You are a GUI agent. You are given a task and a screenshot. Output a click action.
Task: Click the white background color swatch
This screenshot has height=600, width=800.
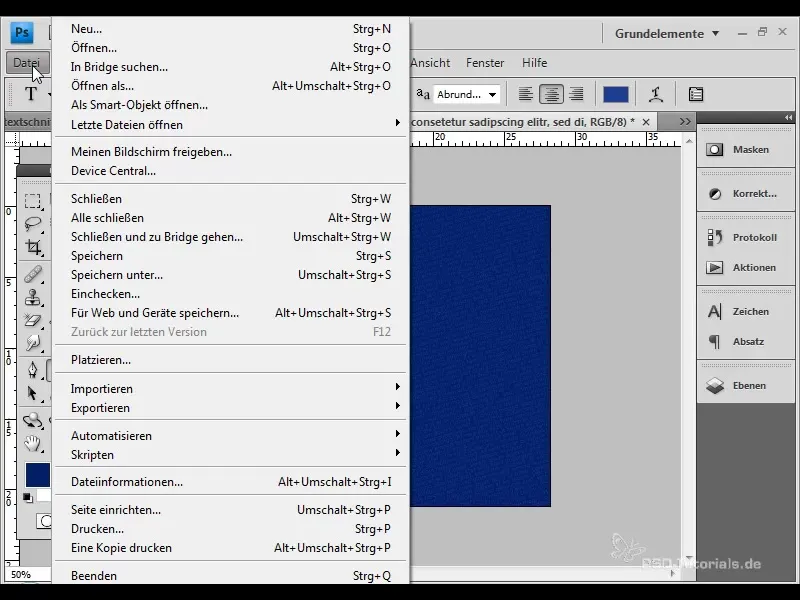coord(45,495)
